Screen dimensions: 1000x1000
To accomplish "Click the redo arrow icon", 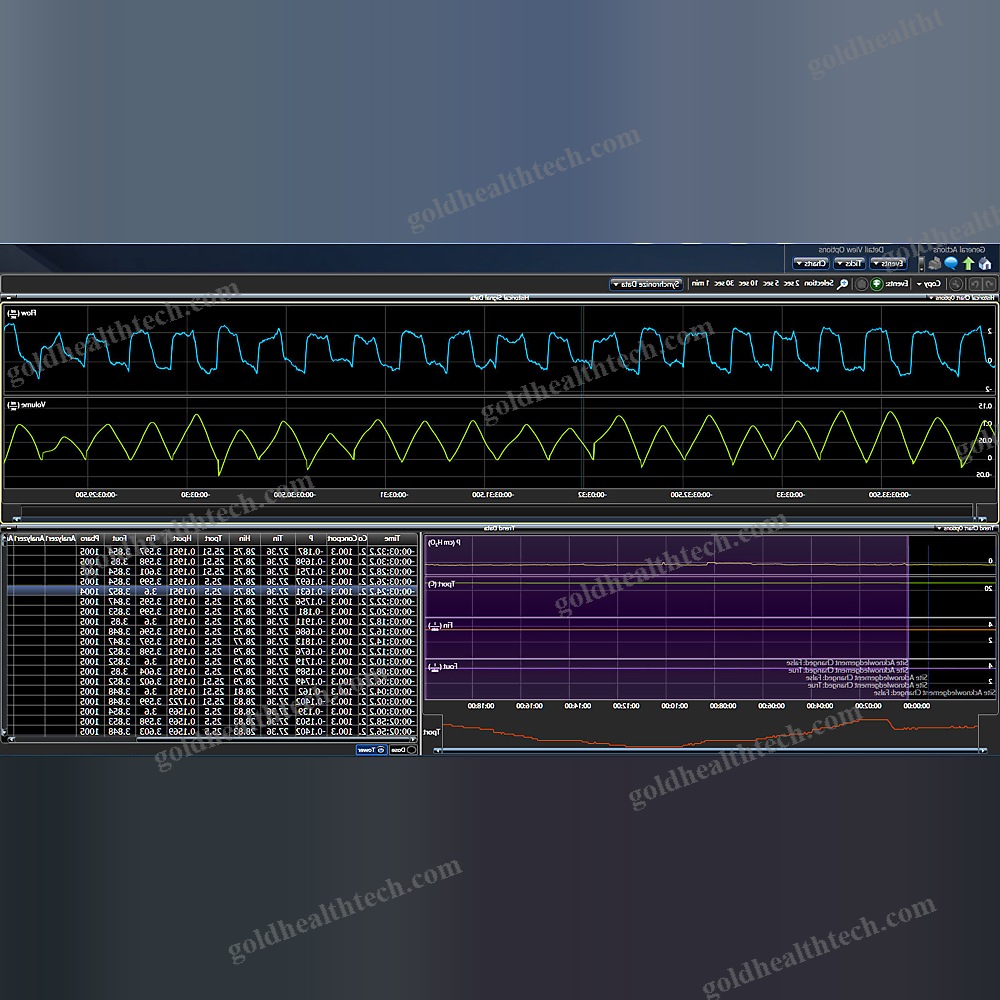I will [974, 284].
